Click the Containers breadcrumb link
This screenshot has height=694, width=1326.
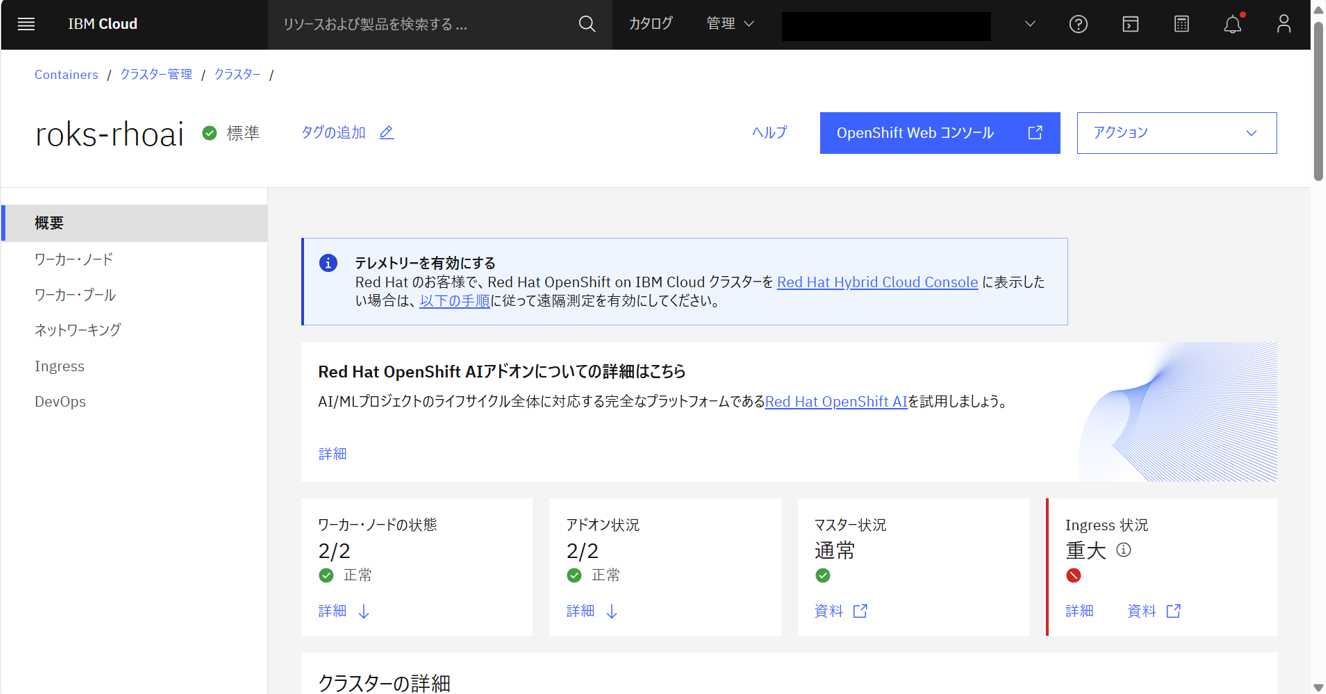pyautogui.click(x=66, y=75)
